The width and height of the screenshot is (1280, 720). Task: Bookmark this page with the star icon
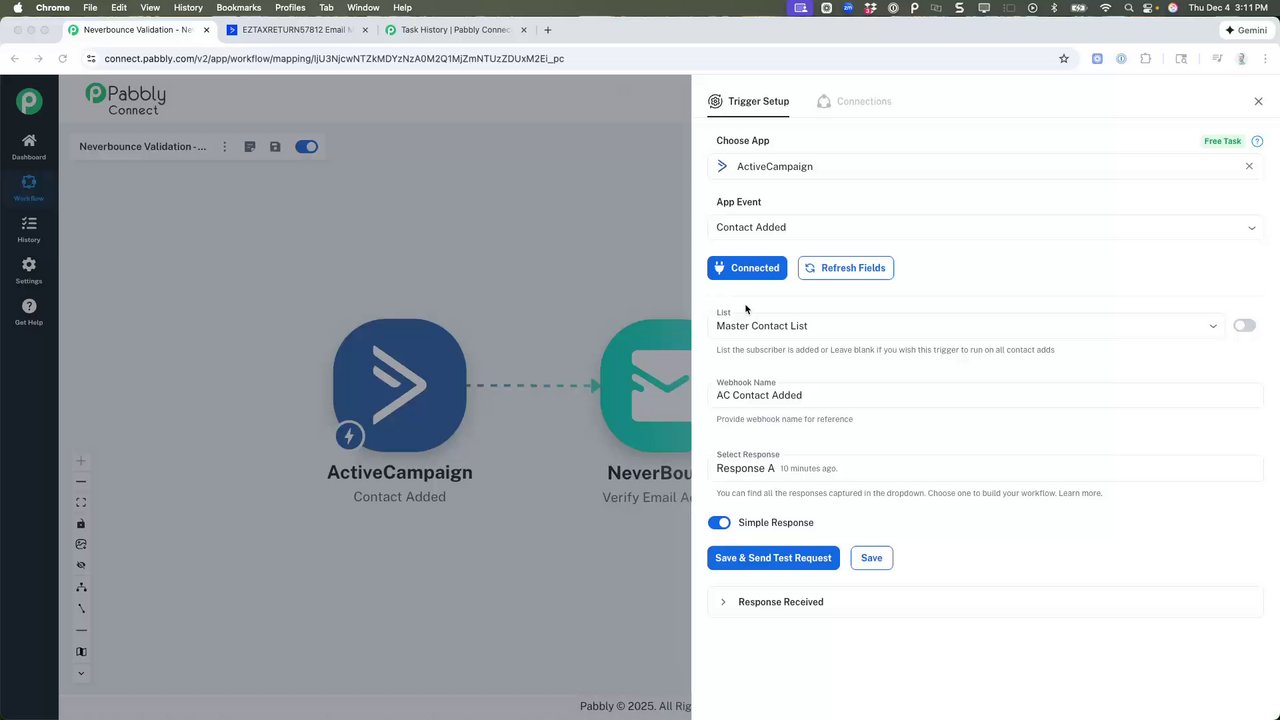tap(1064, 59)
